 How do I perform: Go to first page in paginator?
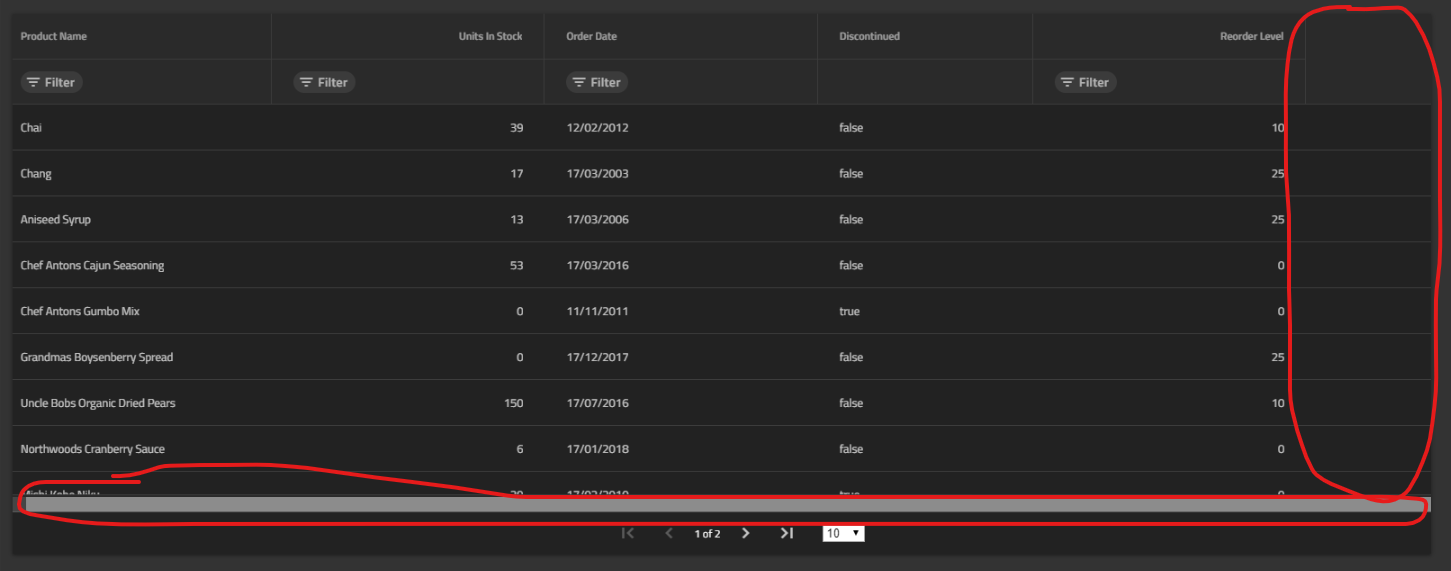628,534
